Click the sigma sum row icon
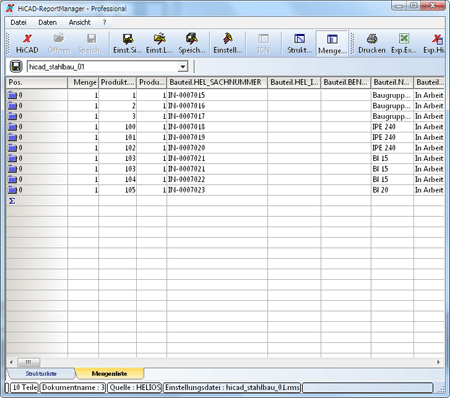The width and height of the screenshot is (450, 398). 12,201
